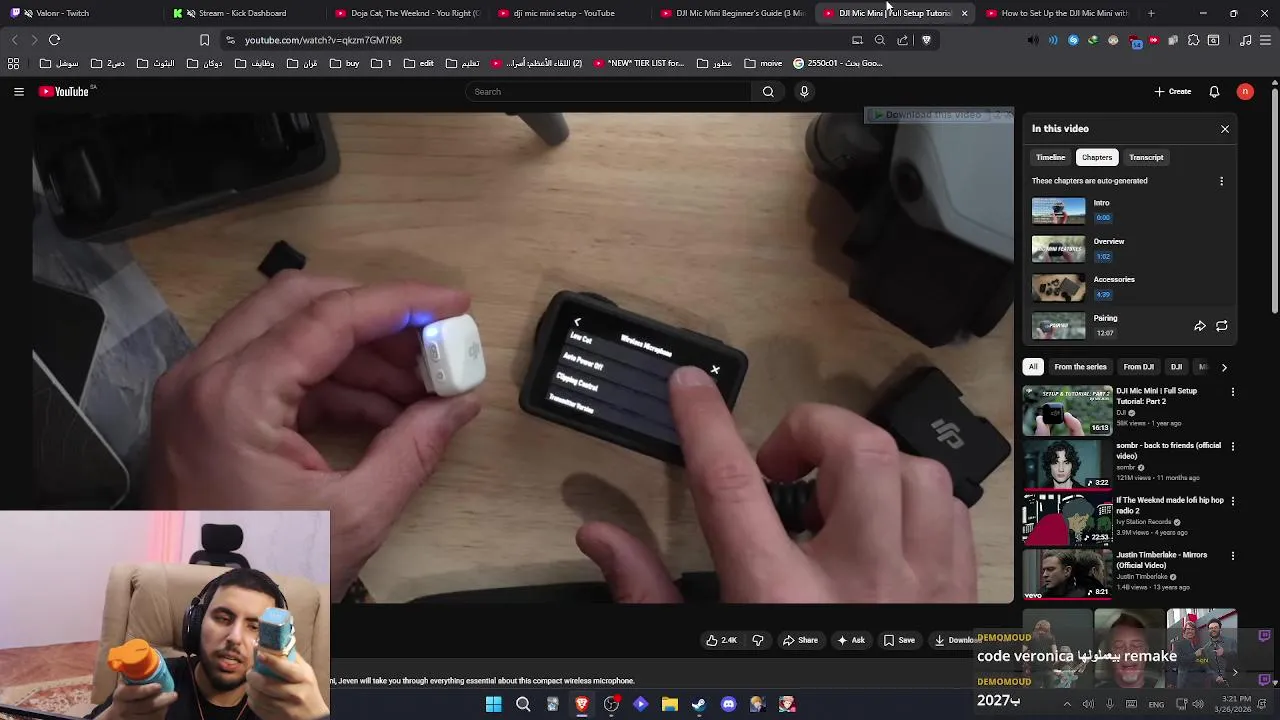Click the YouTube search magnifier button

[x=768, y=91]
